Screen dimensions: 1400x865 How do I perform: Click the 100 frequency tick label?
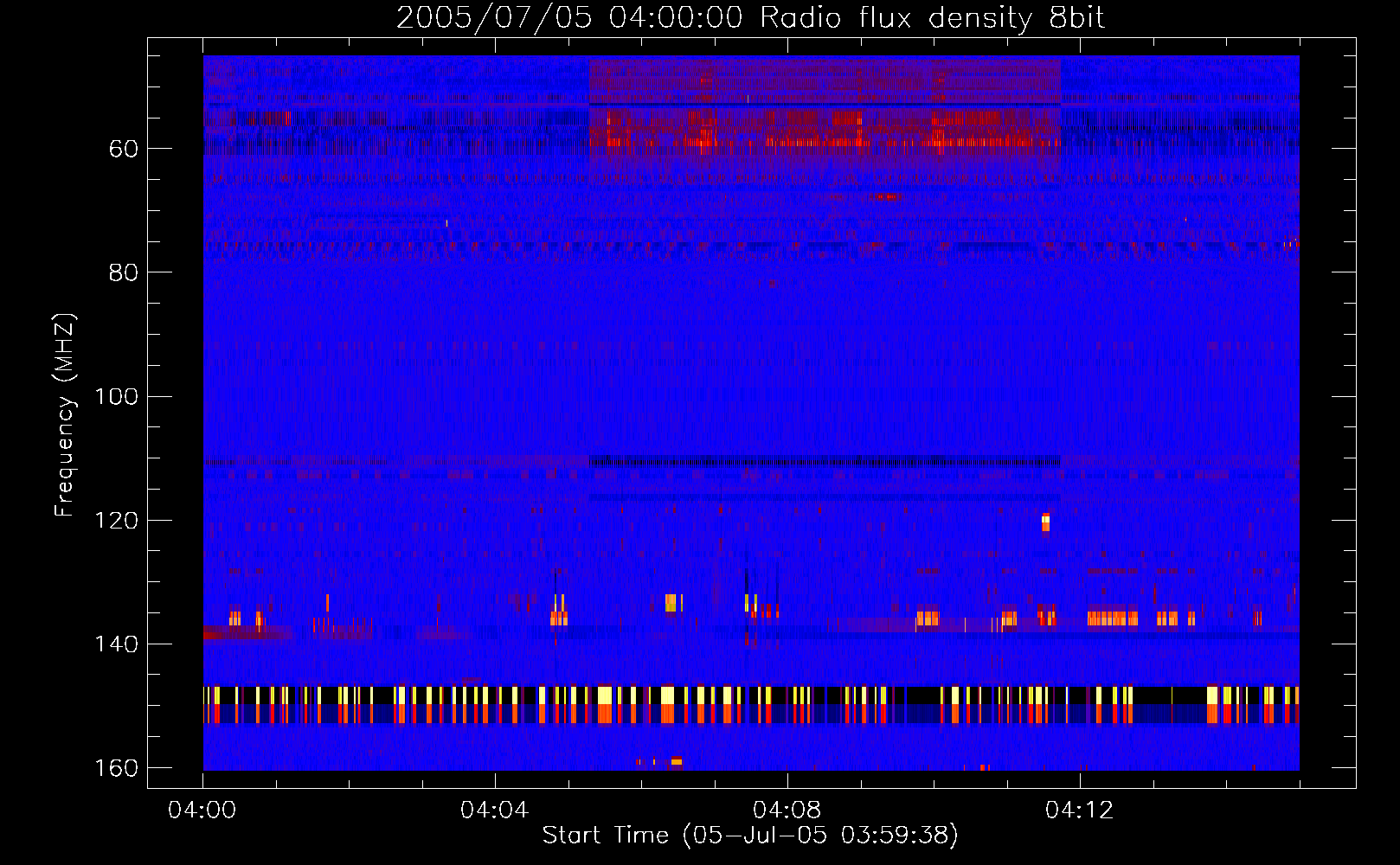coord(117,396)
